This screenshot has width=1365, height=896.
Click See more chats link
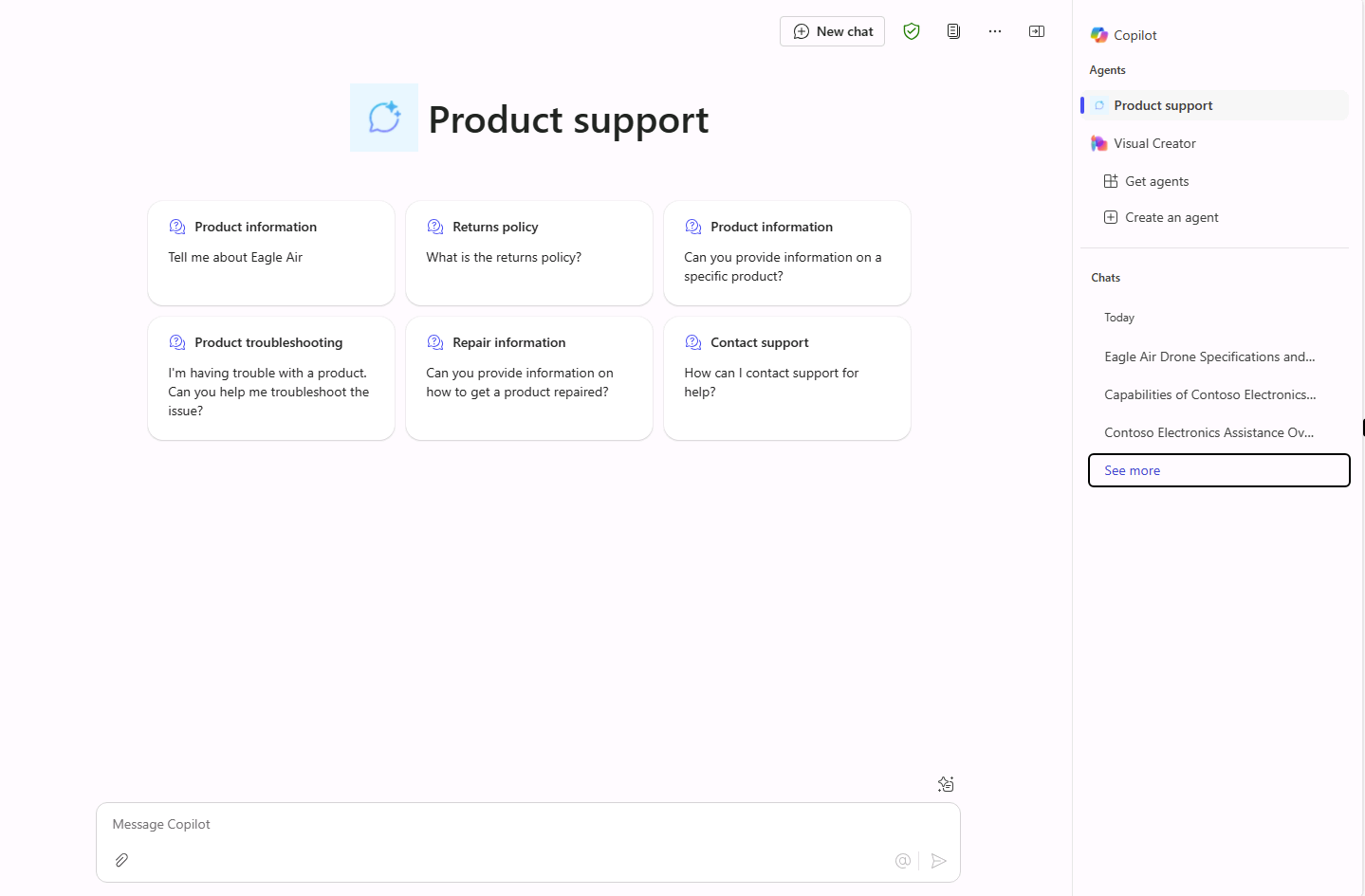tap(1219, 470)
